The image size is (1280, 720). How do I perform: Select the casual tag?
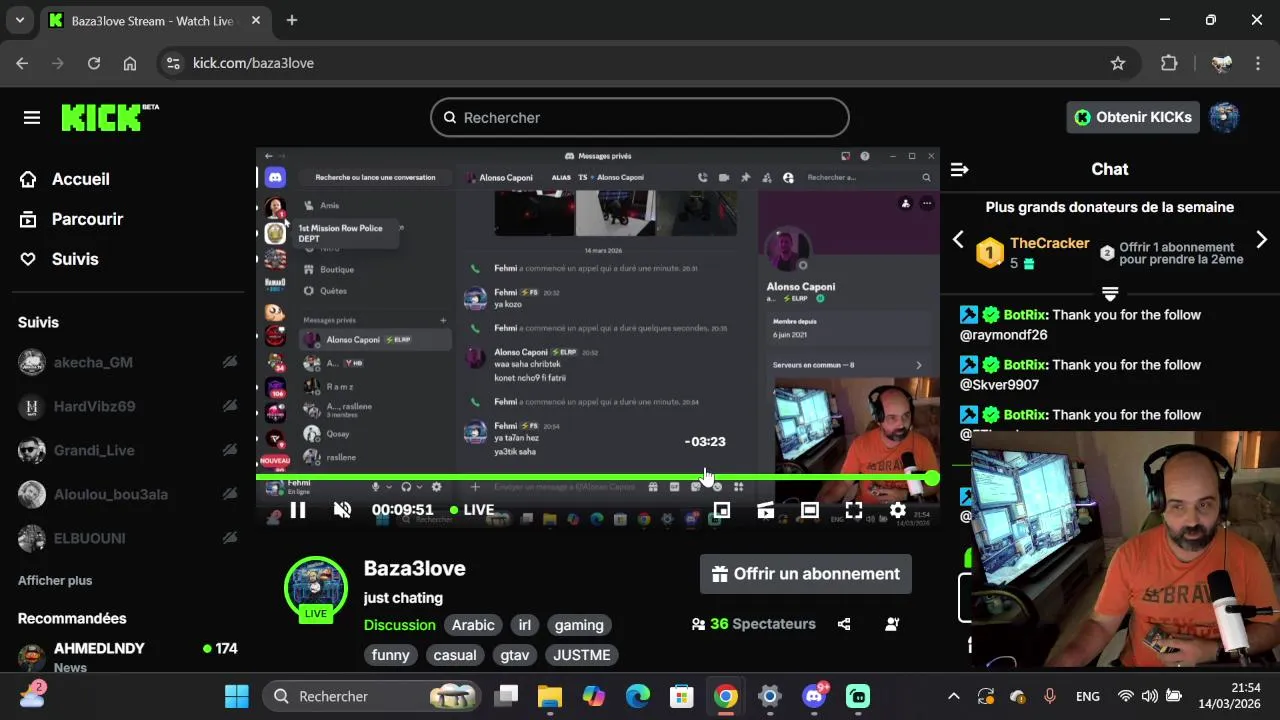coord(455,655)
